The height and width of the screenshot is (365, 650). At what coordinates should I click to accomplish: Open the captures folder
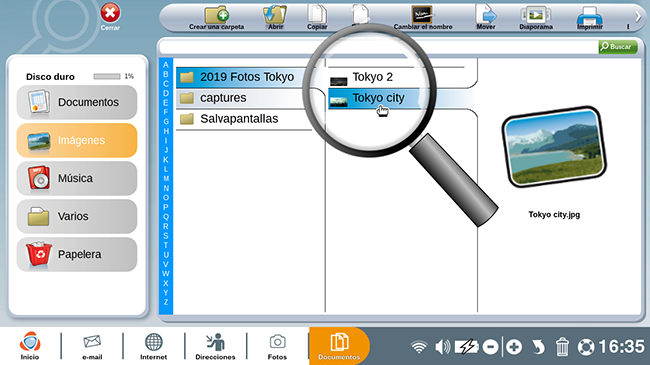[245, 98]
